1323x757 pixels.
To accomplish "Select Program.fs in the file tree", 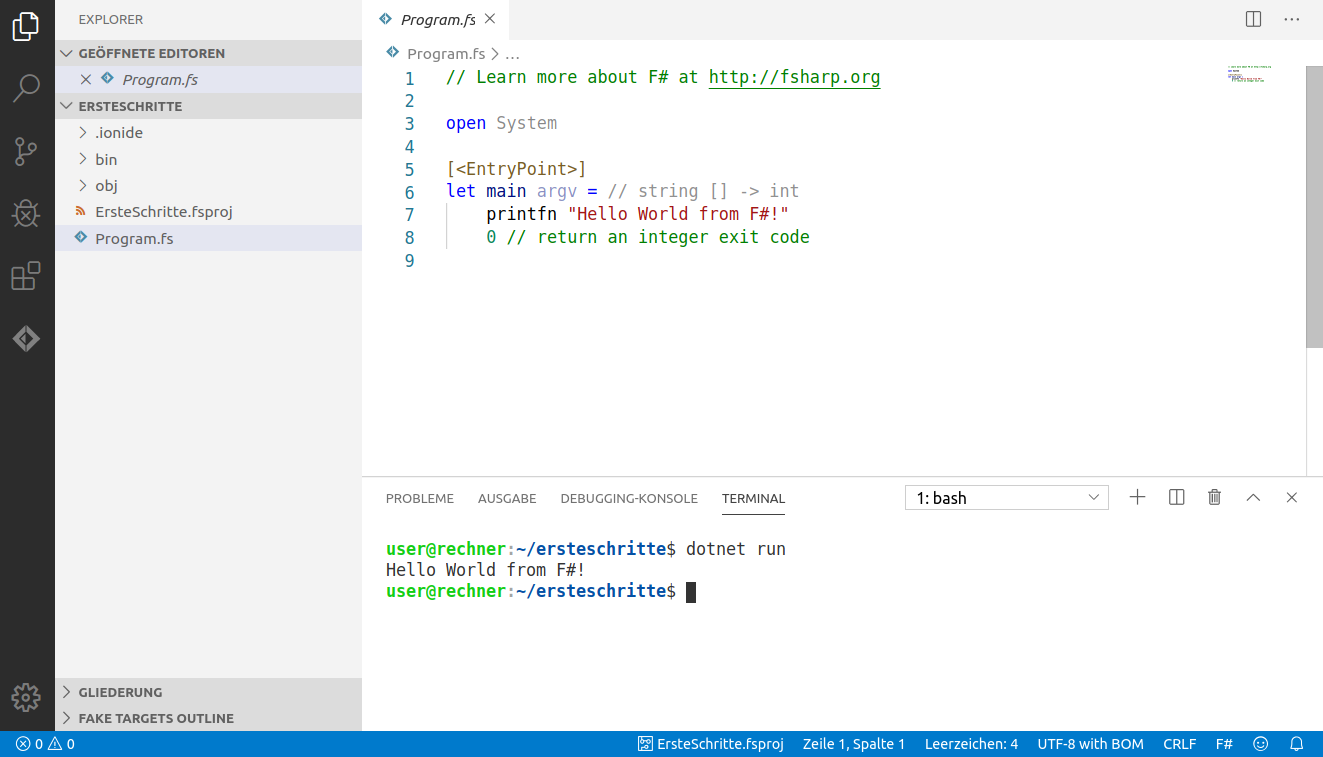I will (x=208, y=238).
